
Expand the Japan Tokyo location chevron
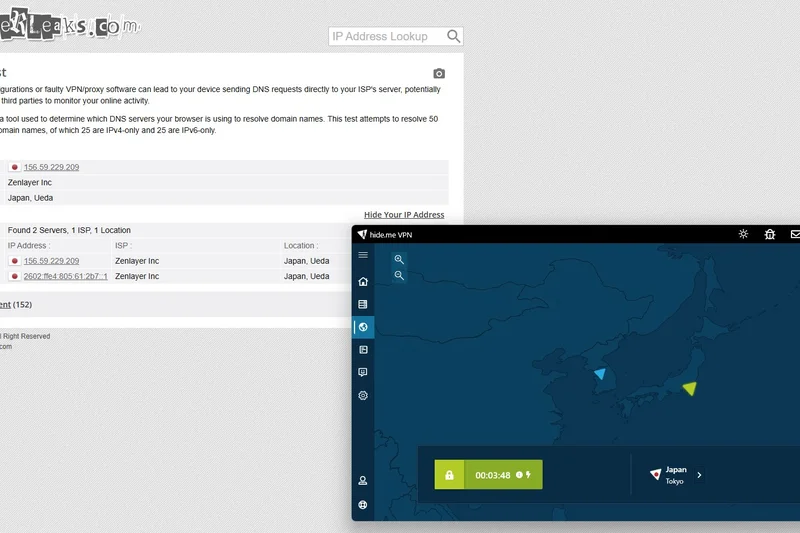click(x=699, y=475)
